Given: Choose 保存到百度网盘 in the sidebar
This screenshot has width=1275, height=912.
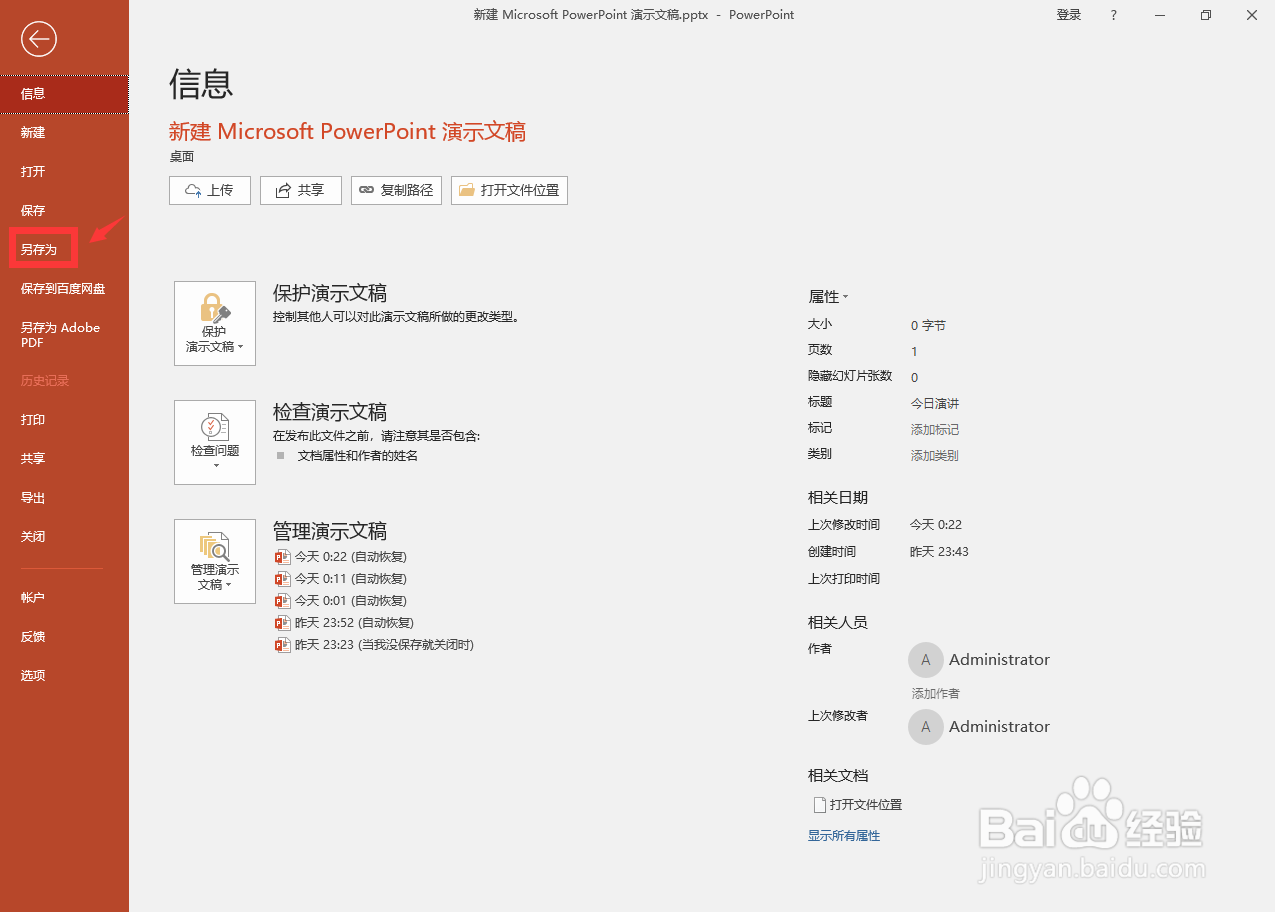Looking at the screenshot, I should coord(64,289).
